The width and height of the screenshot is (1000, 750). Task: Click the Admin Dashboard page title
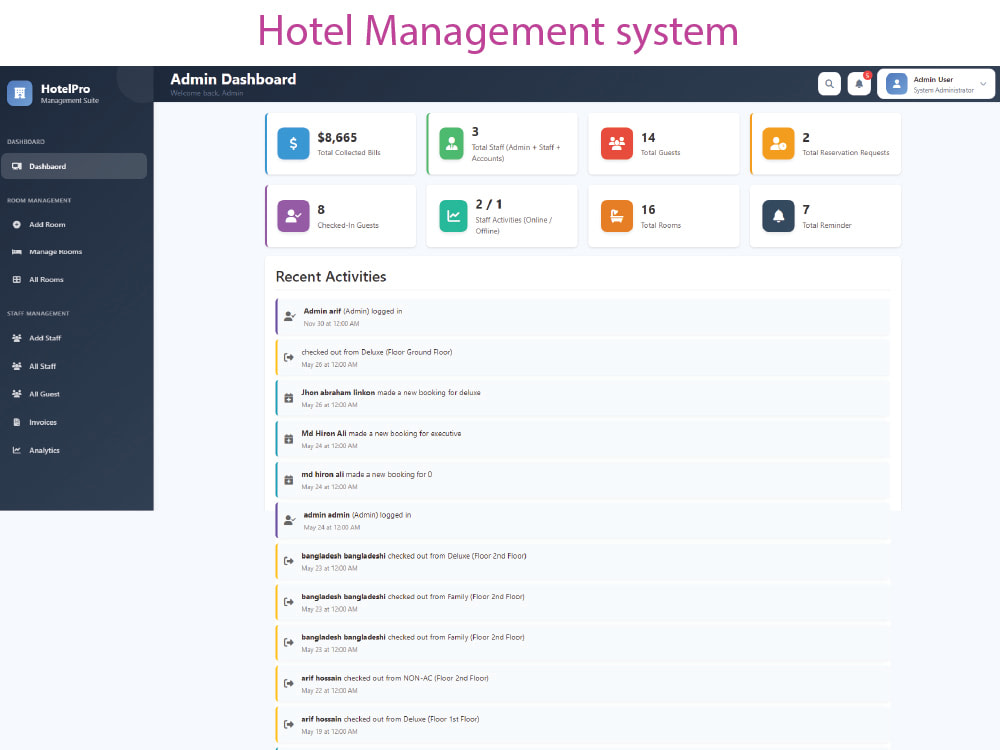(233, 79)
